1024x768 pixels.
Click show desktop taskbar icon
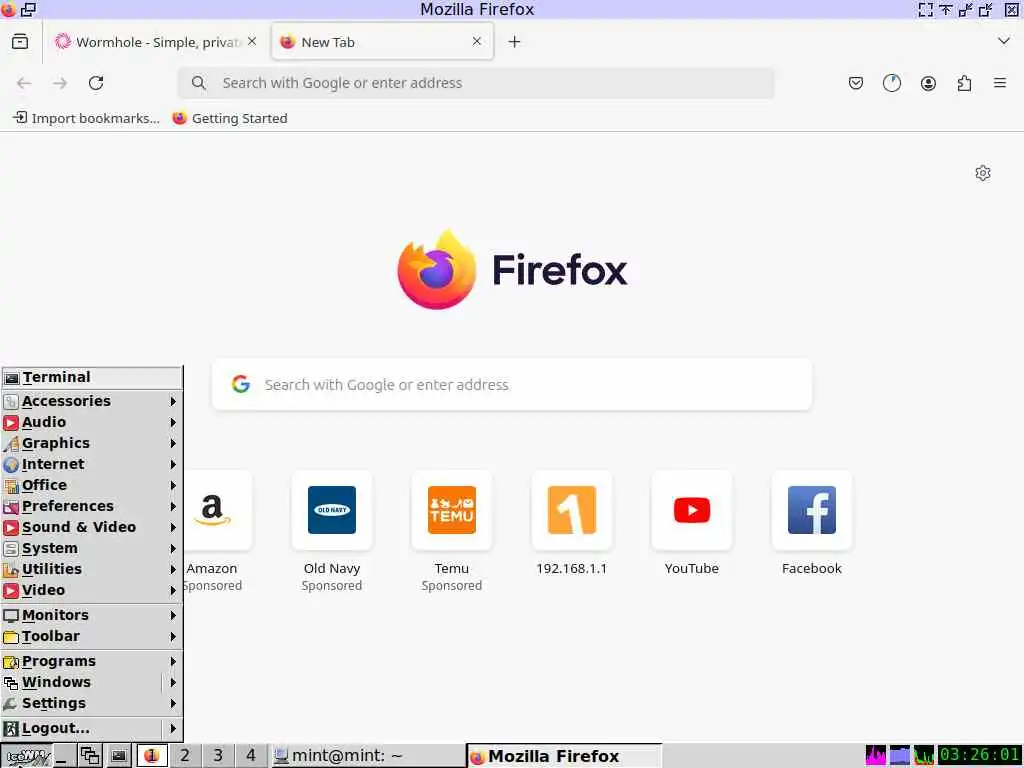point(64,756)
